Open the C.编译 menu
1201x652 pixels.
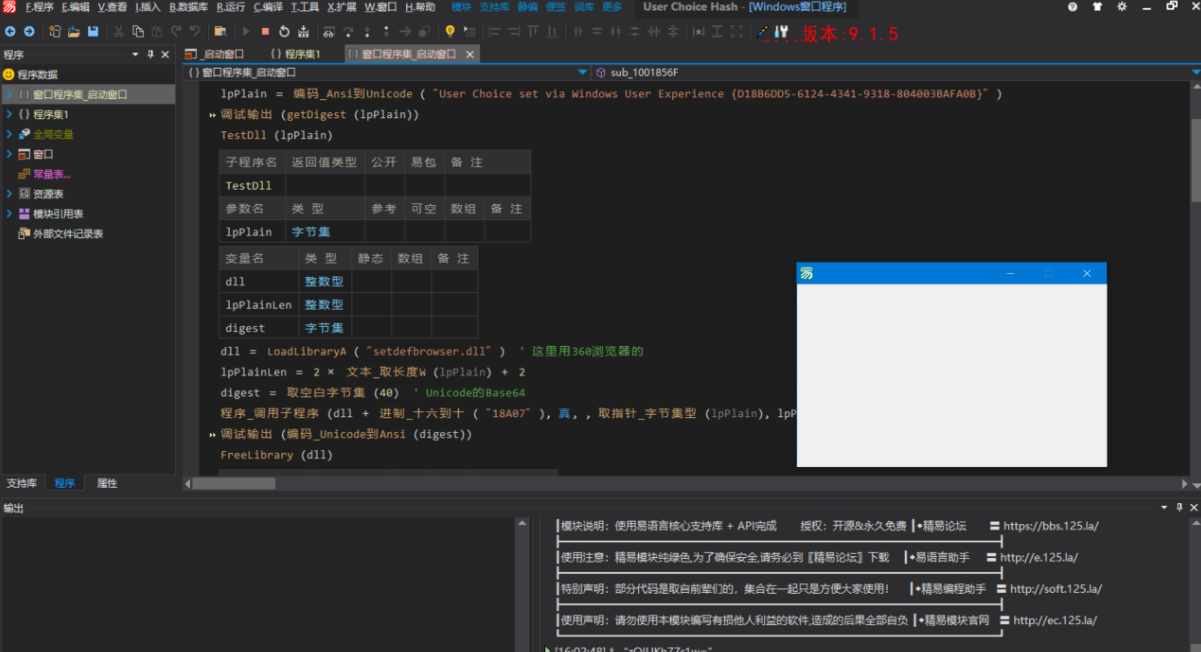267,7
